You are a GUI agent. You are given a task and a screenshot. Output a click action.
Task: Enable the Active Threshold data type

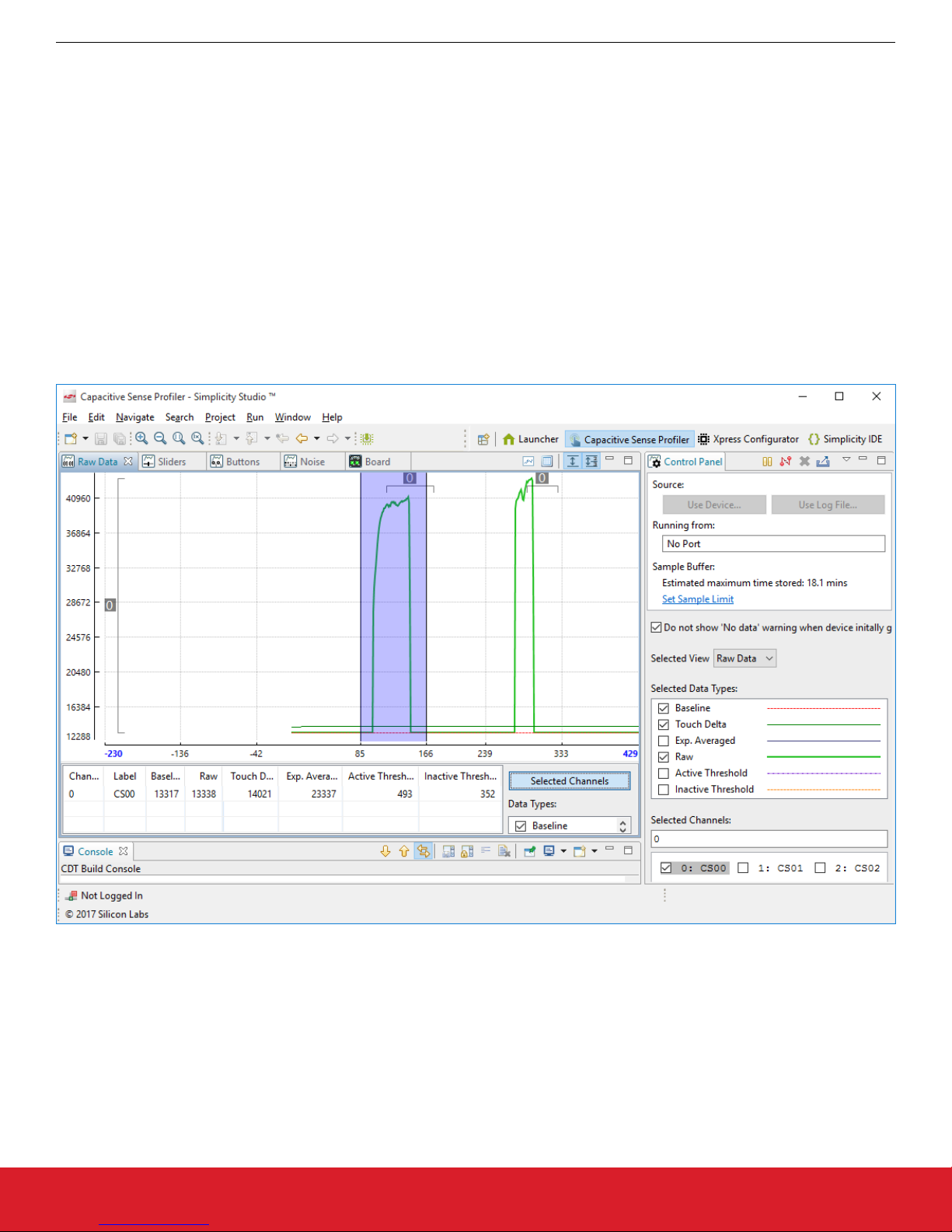pyautogui.click(x=664, y=773)
